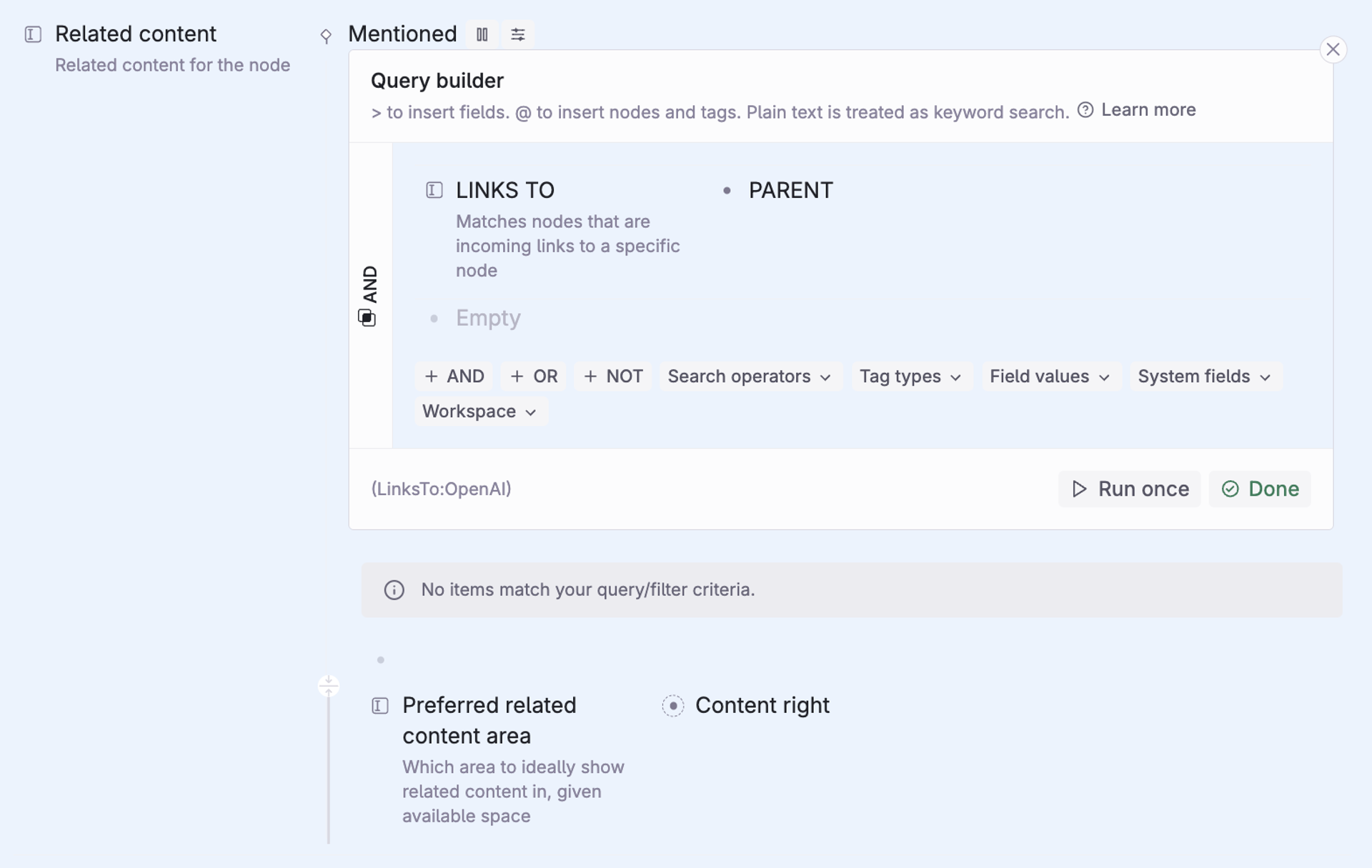The image size is (1372, 868).
Task: Open the filter options icon next to Mentioned
Action: 518,34
